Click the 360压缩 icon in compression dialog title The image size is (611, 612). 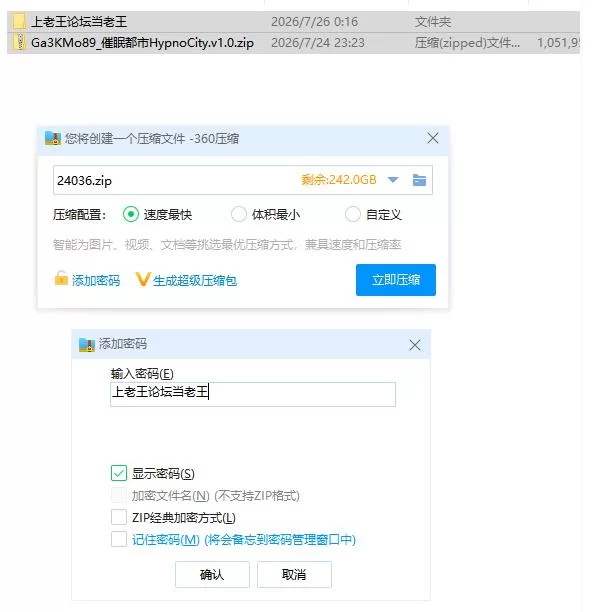(x=53, y=138)
